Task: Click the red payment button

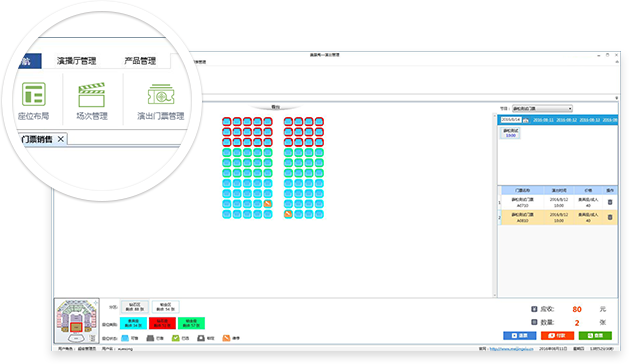Action: (557, 336)
